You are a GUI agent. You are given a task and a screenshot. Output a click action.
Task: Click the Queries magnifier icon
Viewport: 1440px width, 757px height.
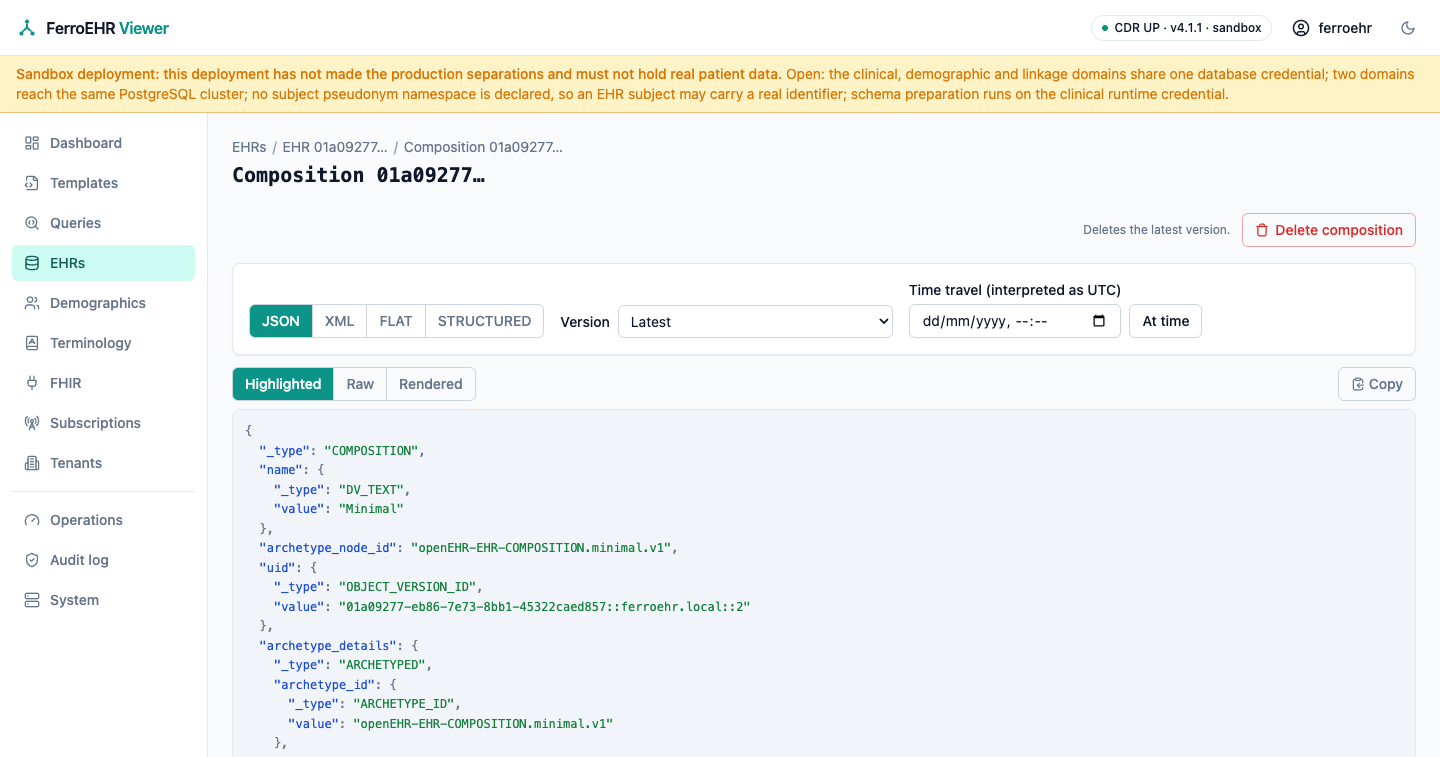point(32,223)
